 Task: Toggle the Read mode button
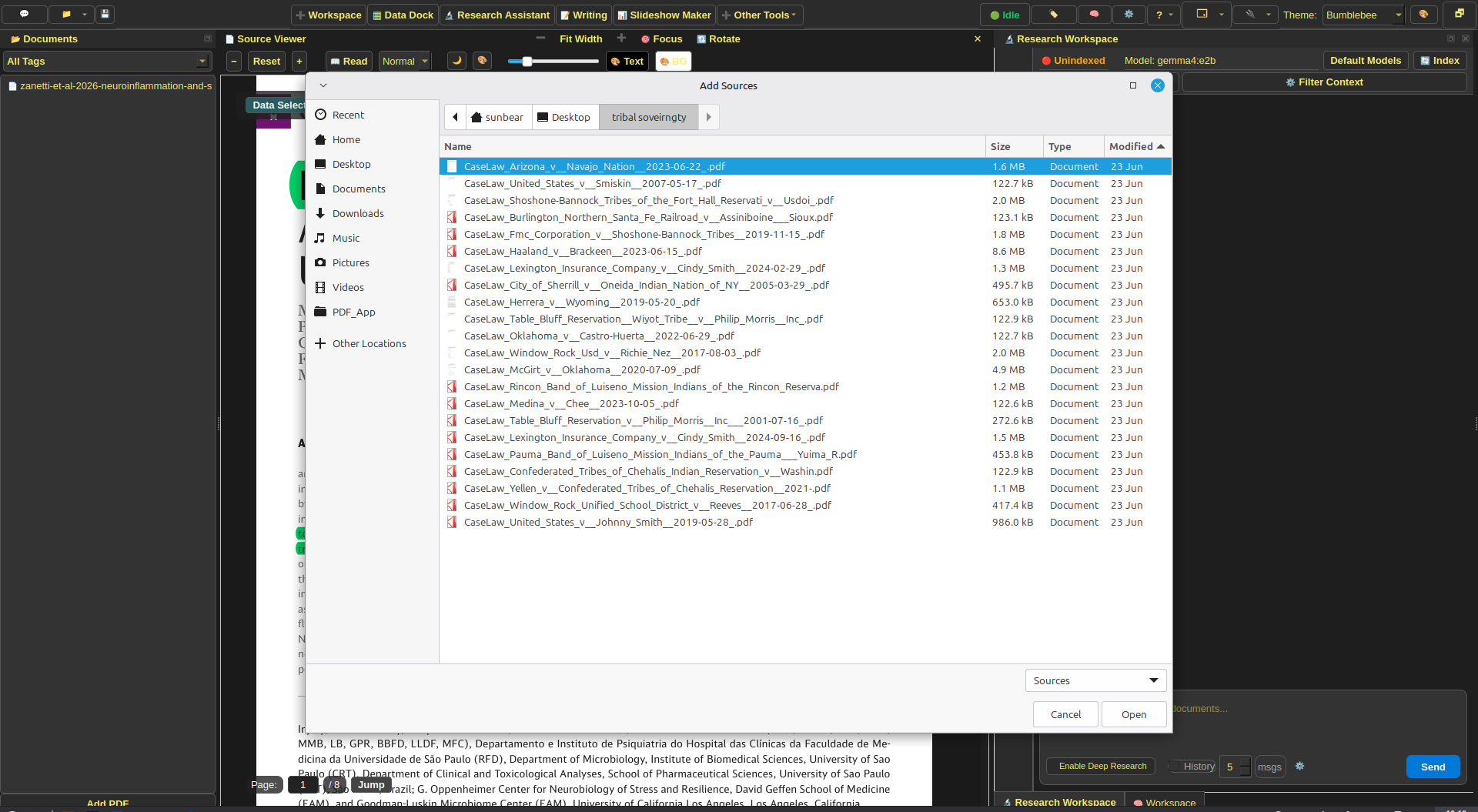click(x=349, y=61)
